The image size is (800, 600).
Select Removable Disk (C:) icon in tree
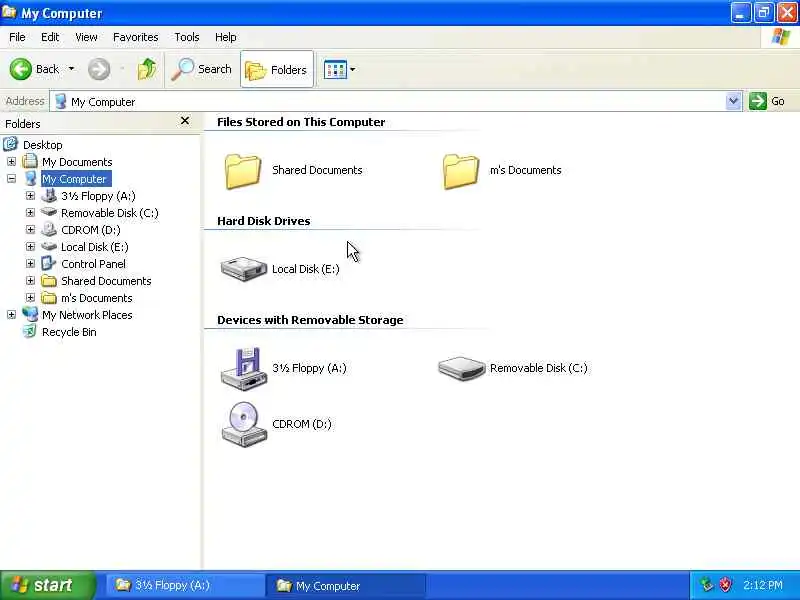49,212
